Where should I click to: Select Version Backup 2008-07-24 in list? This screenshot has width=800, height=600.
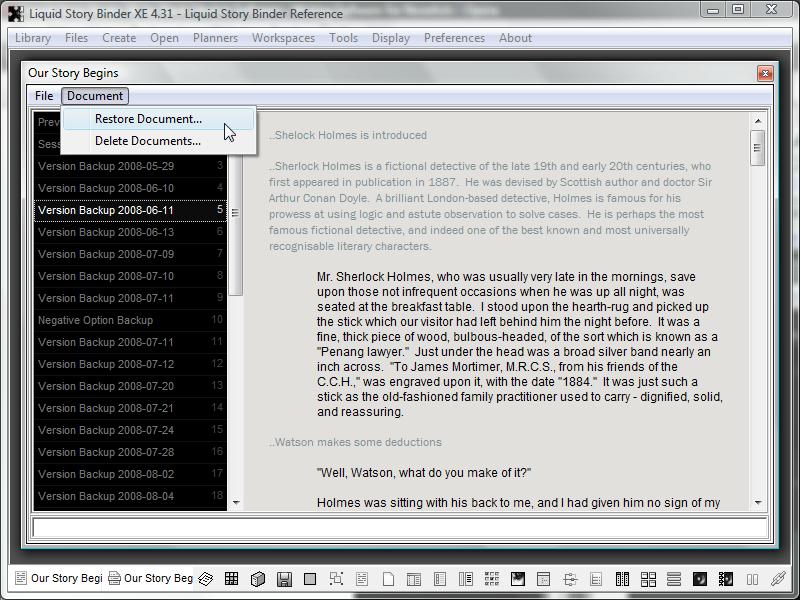106,430
